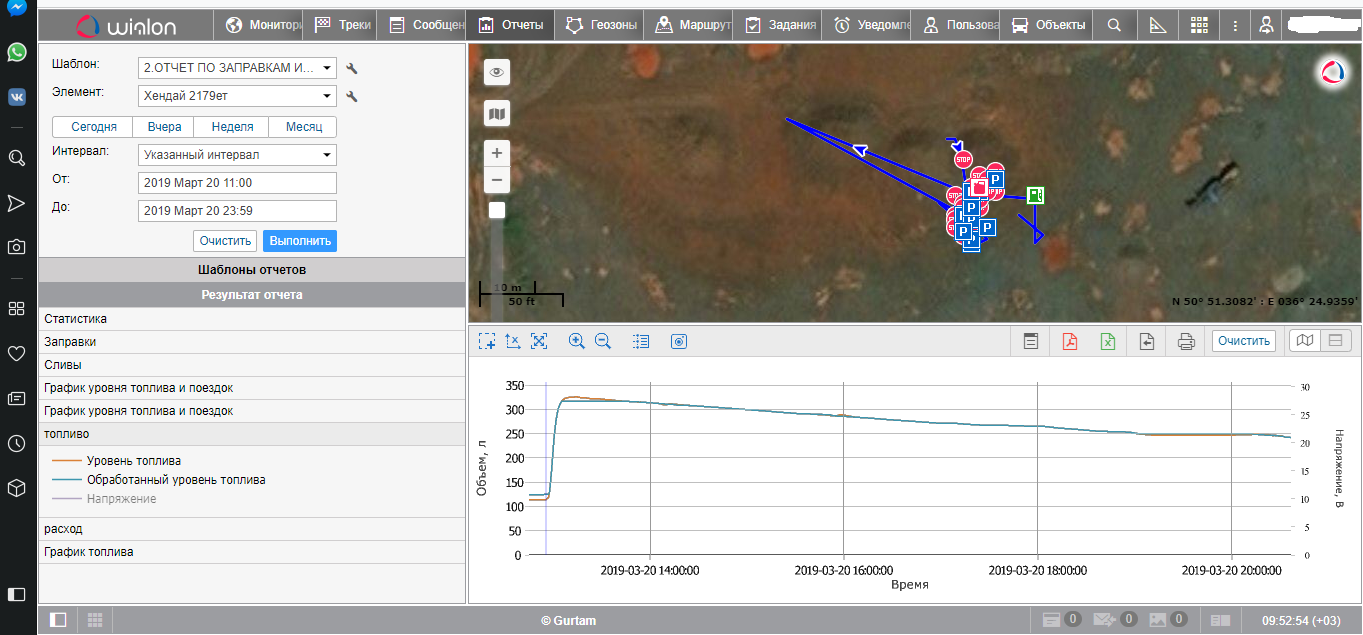Zoom out on the fuel chart

pyautogui.click(x=603, y=341)
